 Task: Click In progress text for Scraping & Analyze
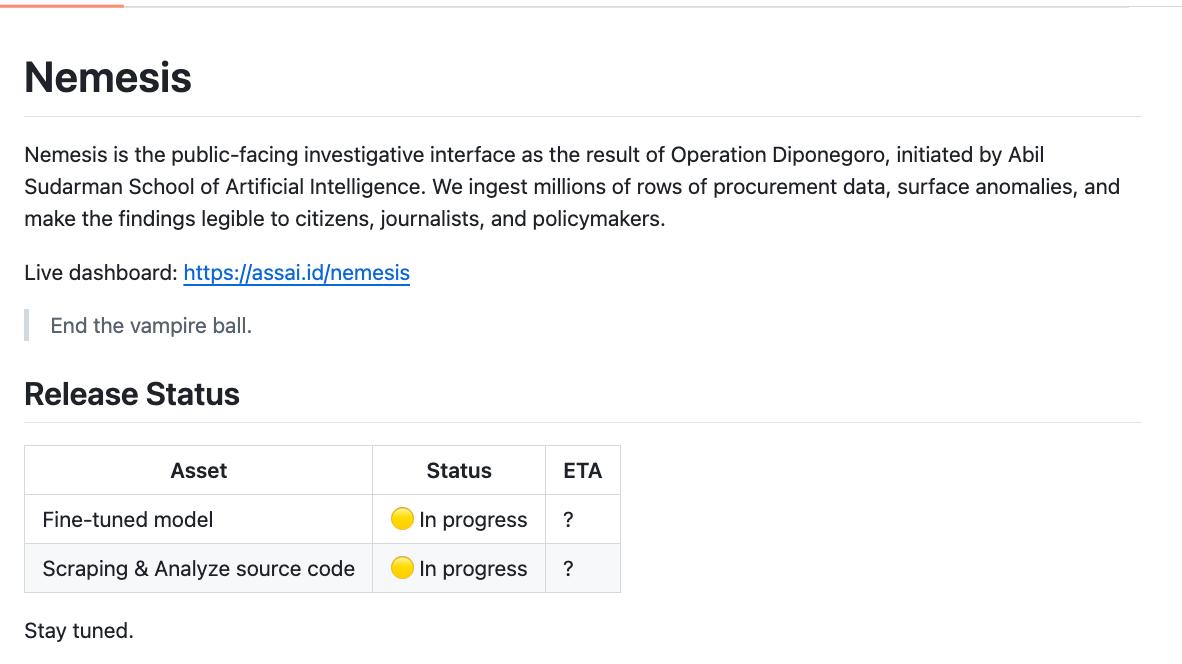(473, 569)
